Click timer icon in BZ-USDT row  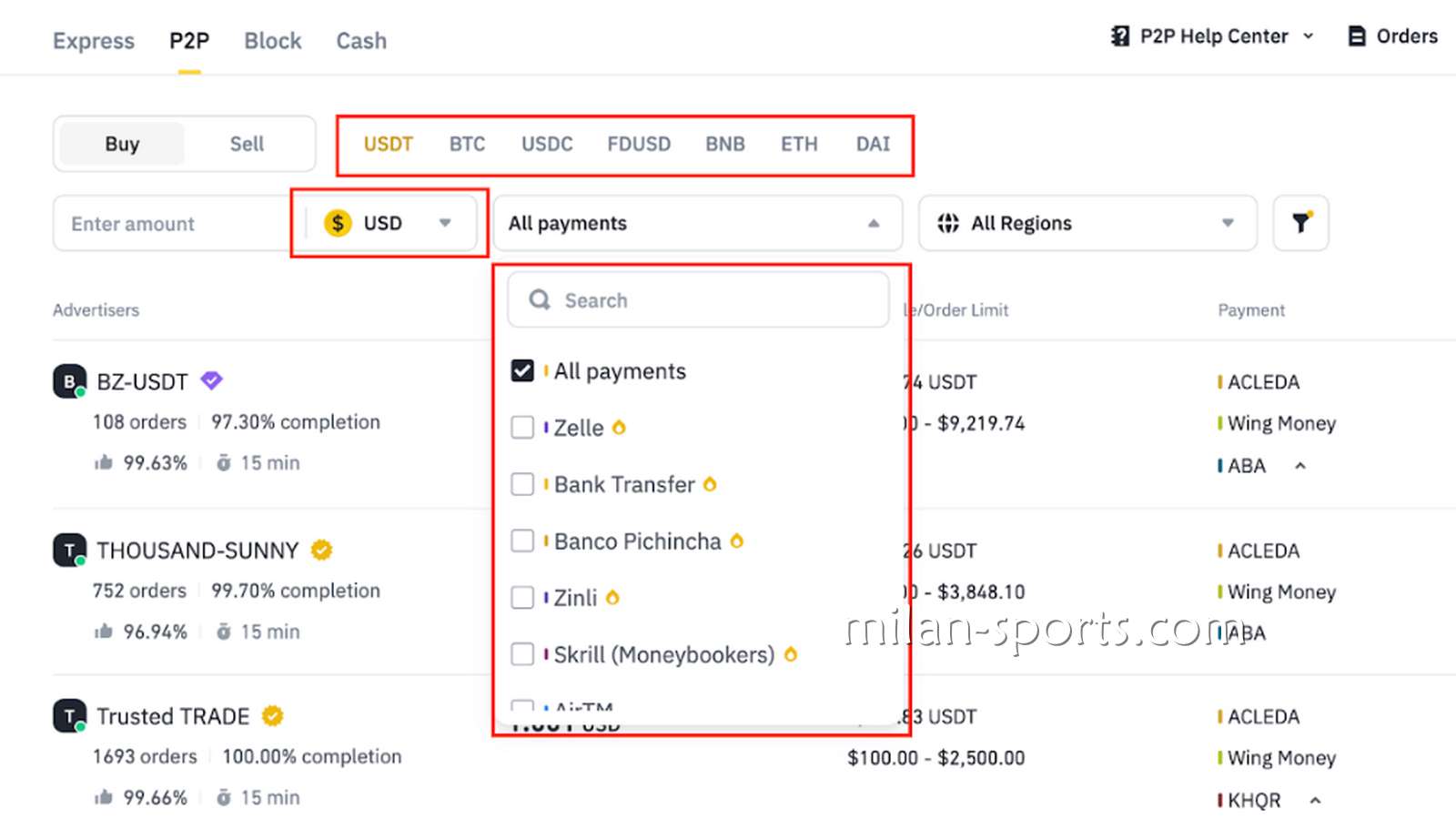coord(223,463)
